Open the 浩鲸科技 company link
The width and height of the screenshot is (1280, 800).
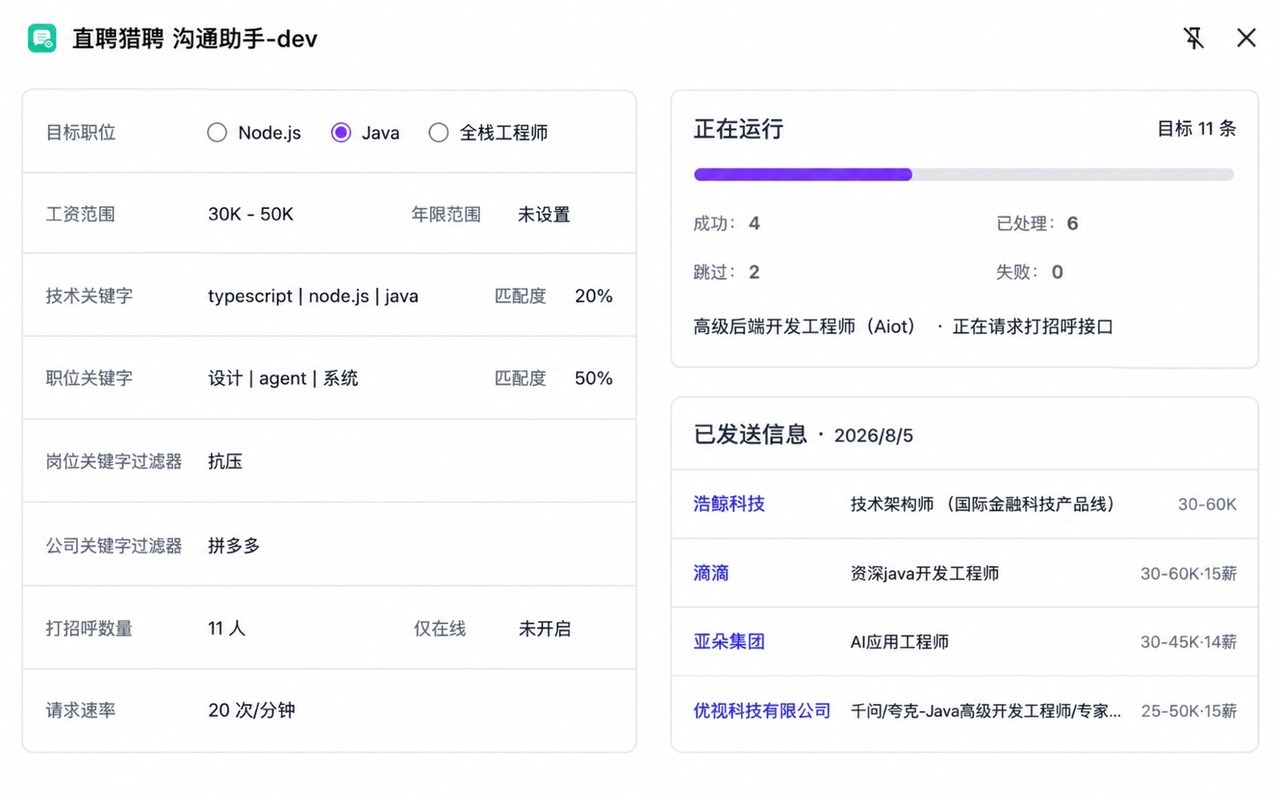coord(729,504)
